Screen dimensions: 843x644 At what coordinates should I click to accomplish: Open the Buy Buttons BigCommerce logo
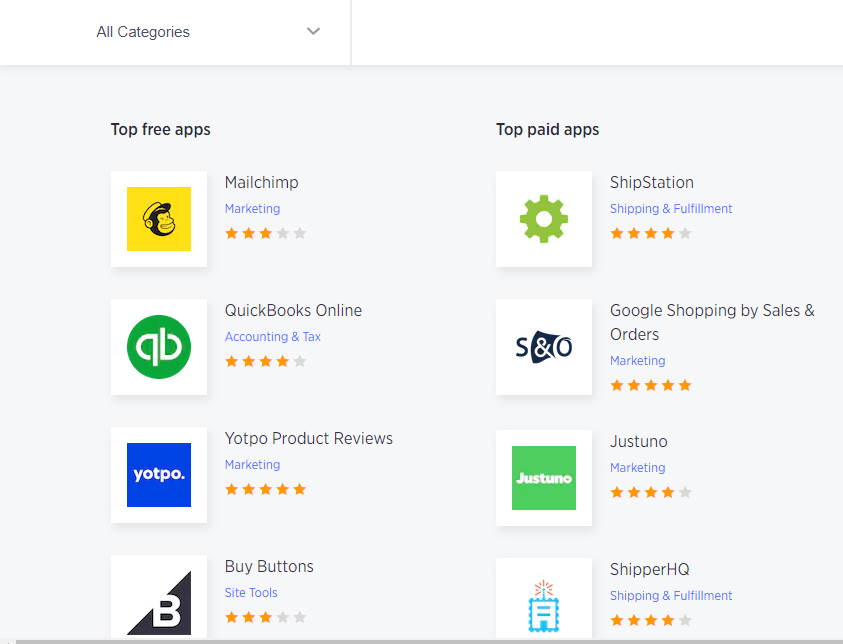pos(159,597)
